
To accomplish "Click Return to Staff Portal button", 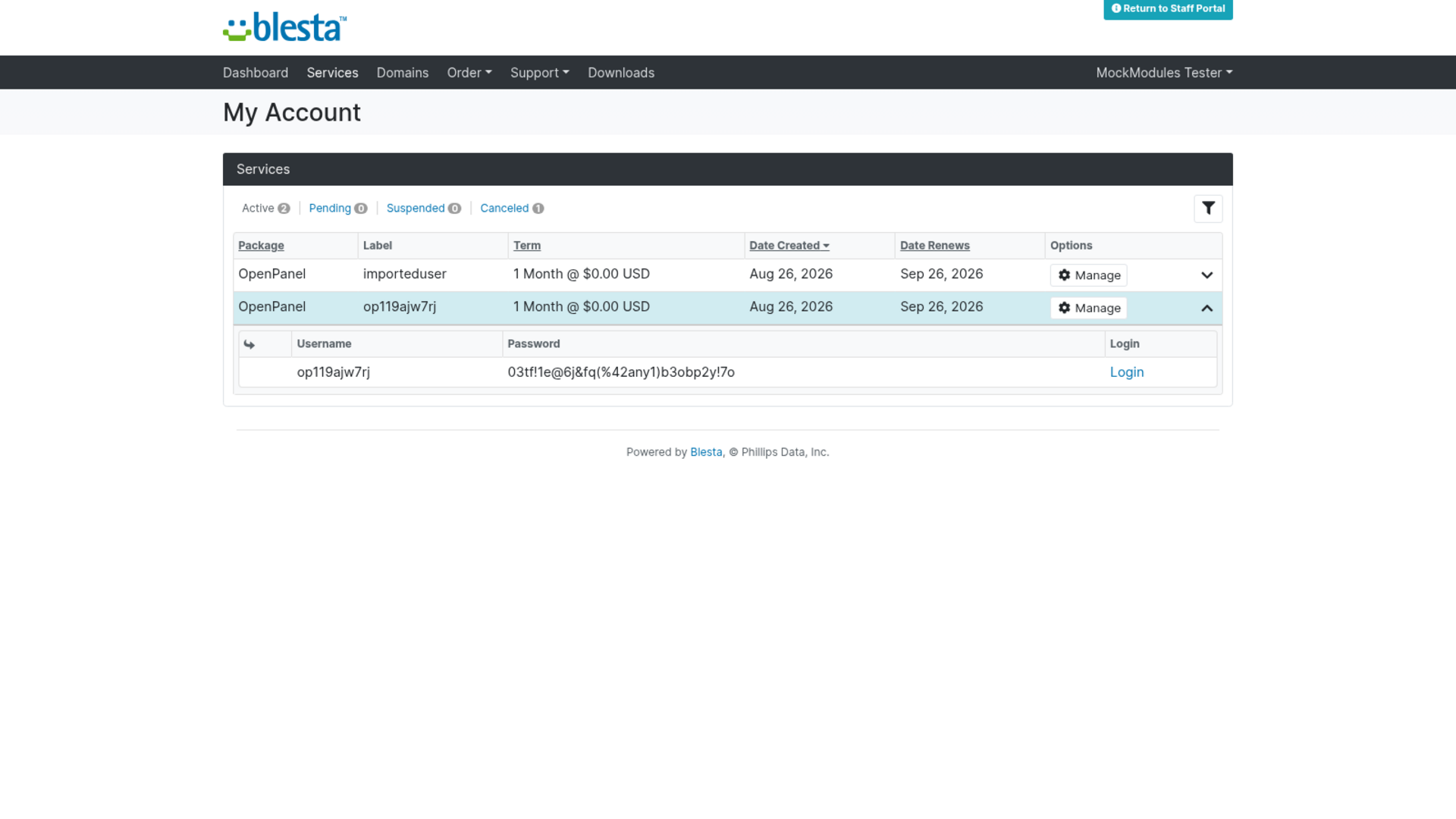I will pos(1168,9).
